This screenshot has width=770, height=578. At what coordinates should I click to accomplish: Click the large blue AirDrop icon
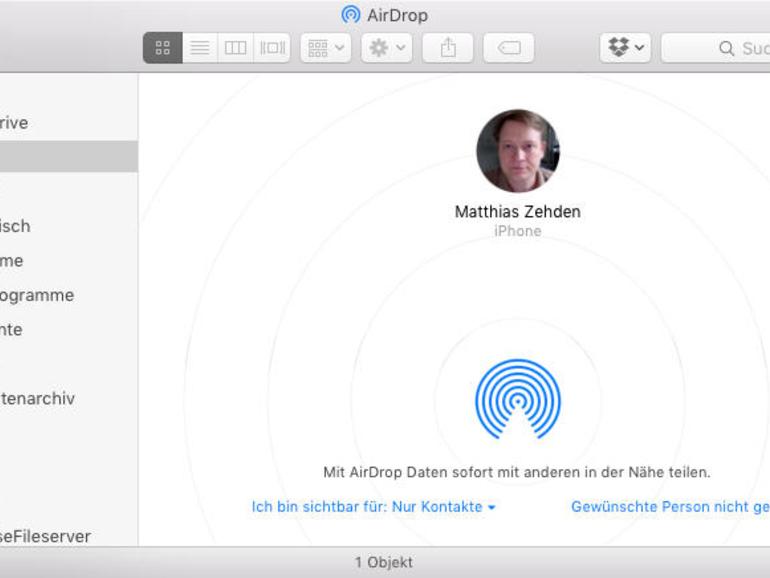tap(518, 399)
